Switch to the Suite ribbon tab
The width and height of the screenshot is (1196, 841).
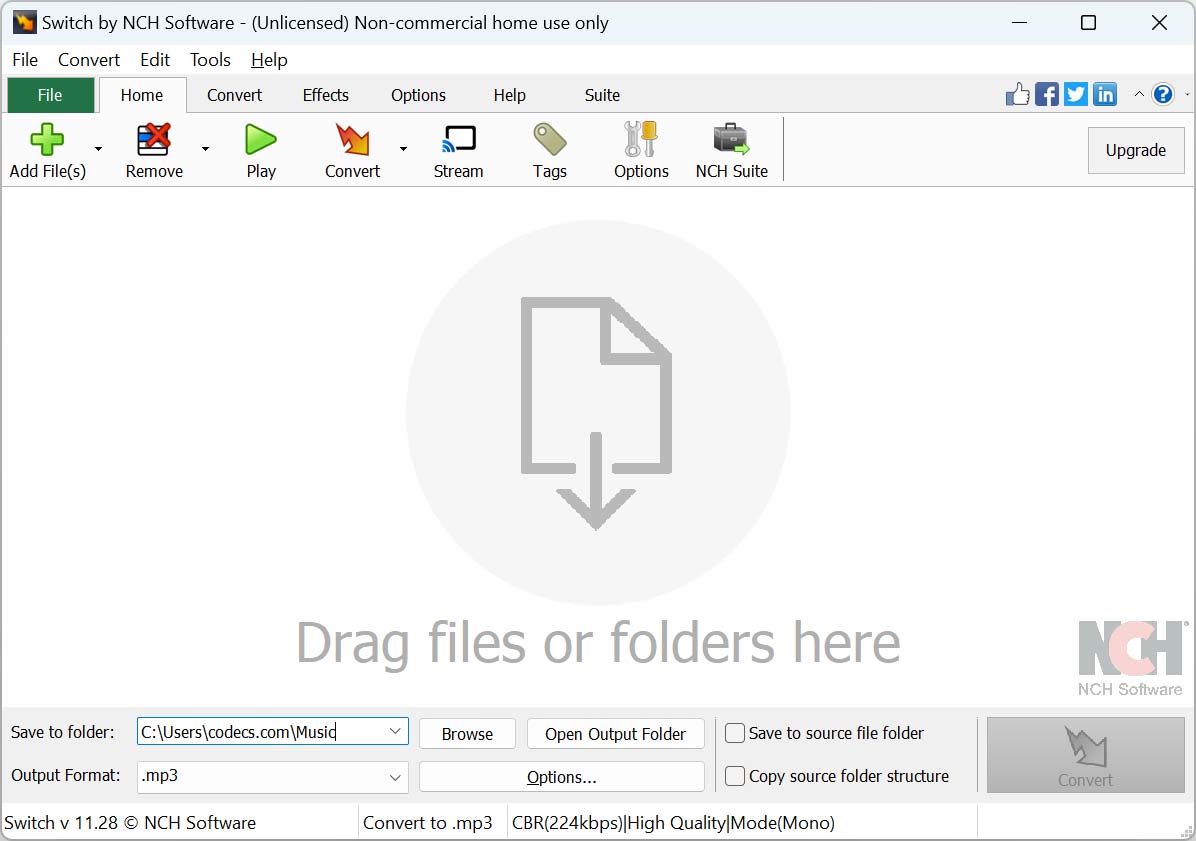(x=602, y=95)
